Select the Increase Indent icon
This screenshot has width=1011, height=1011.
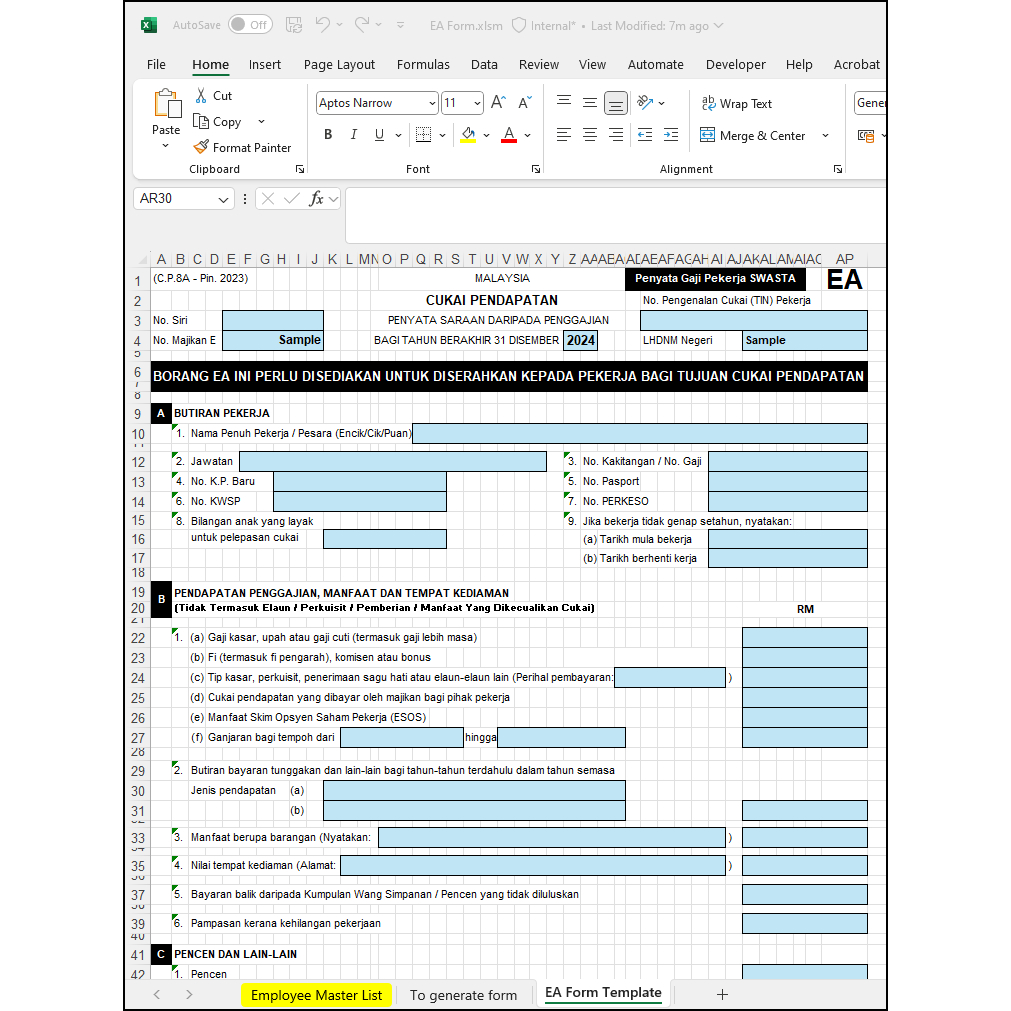pyautogui.click(x=670, y=134)
